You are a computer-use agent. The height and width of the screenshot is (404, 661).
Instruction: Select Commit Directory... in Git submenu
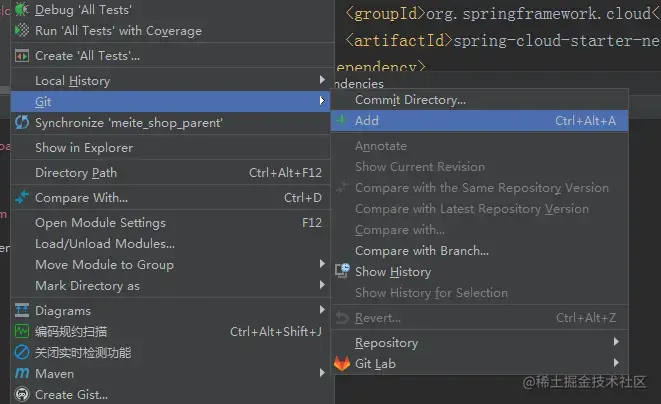click(480, 100)
